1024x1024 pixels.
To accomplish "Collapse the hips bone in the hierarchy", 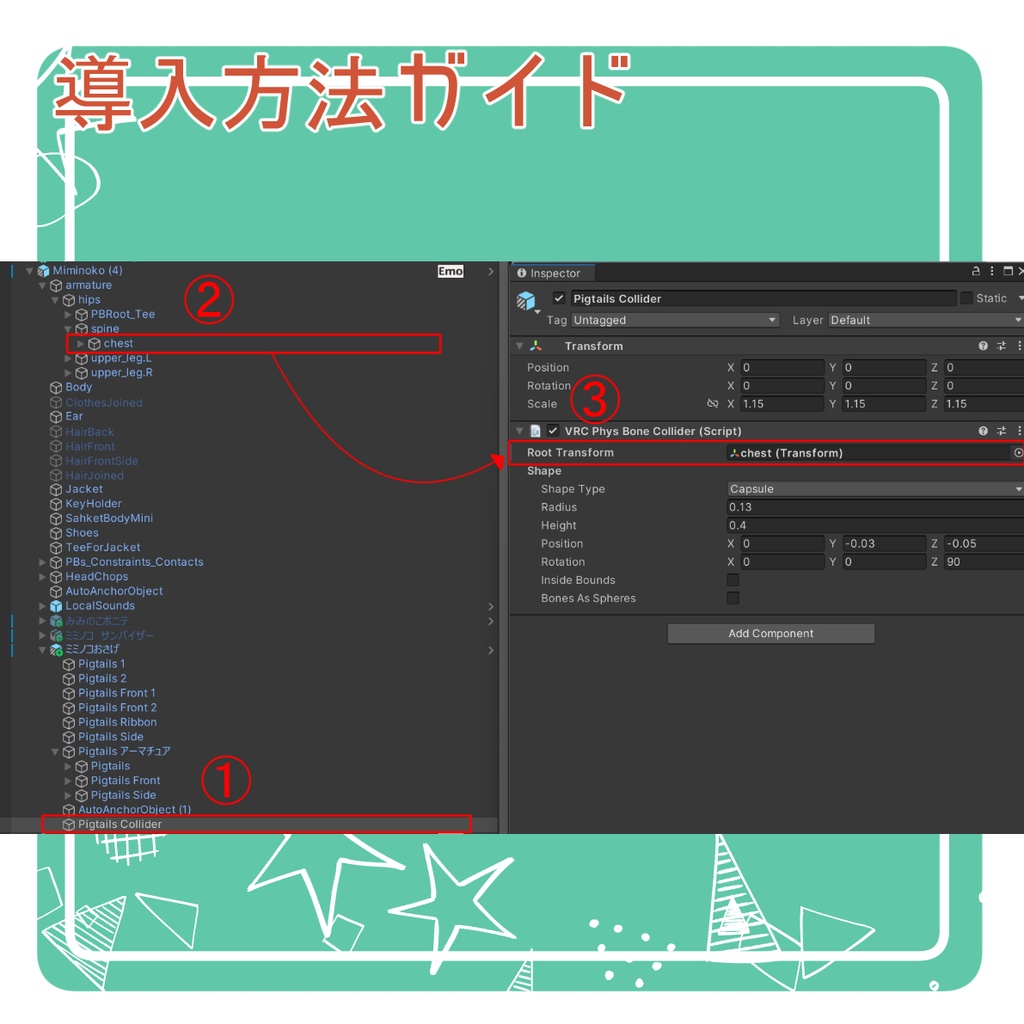I will click(x=55, y=299).
